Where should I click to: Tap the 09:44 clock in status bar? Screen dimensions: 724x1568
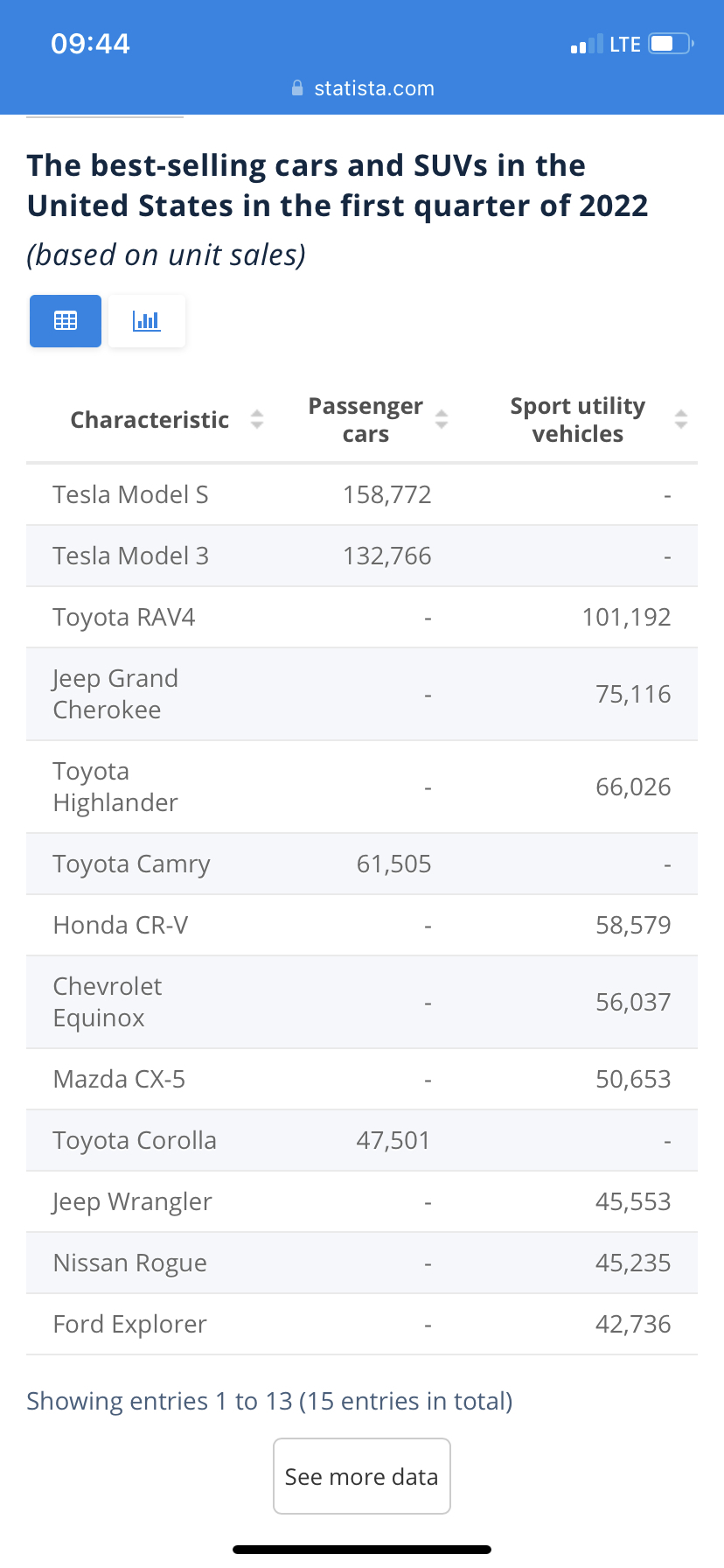(90, 44)
